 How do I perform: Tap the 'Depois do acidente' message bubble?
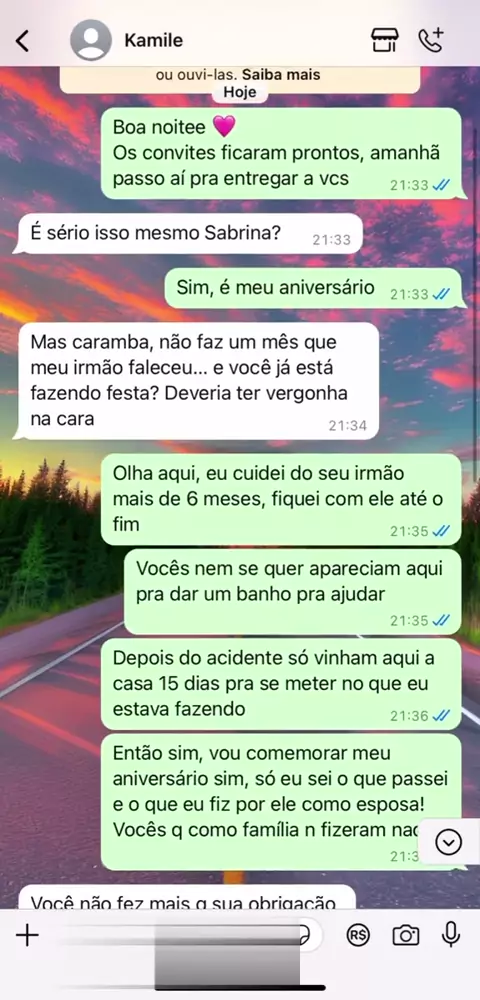point(281,684)
